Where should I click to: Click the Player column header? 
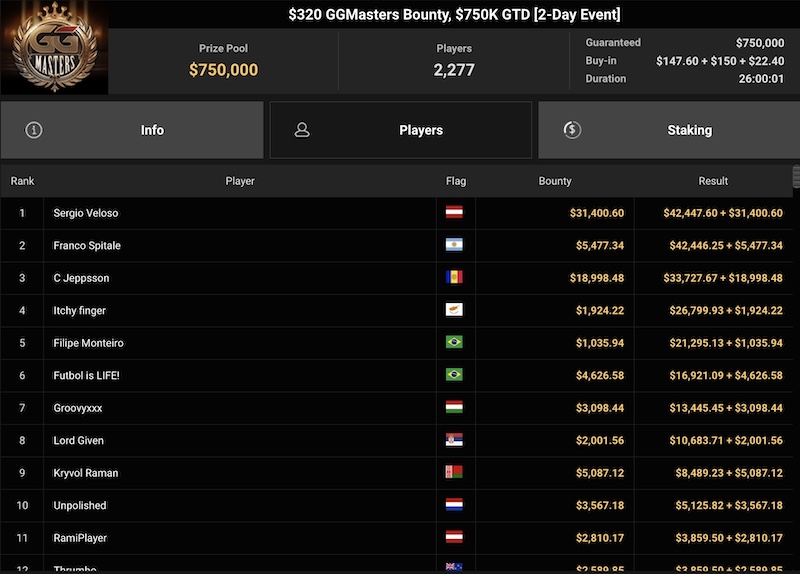coord(240,181)
